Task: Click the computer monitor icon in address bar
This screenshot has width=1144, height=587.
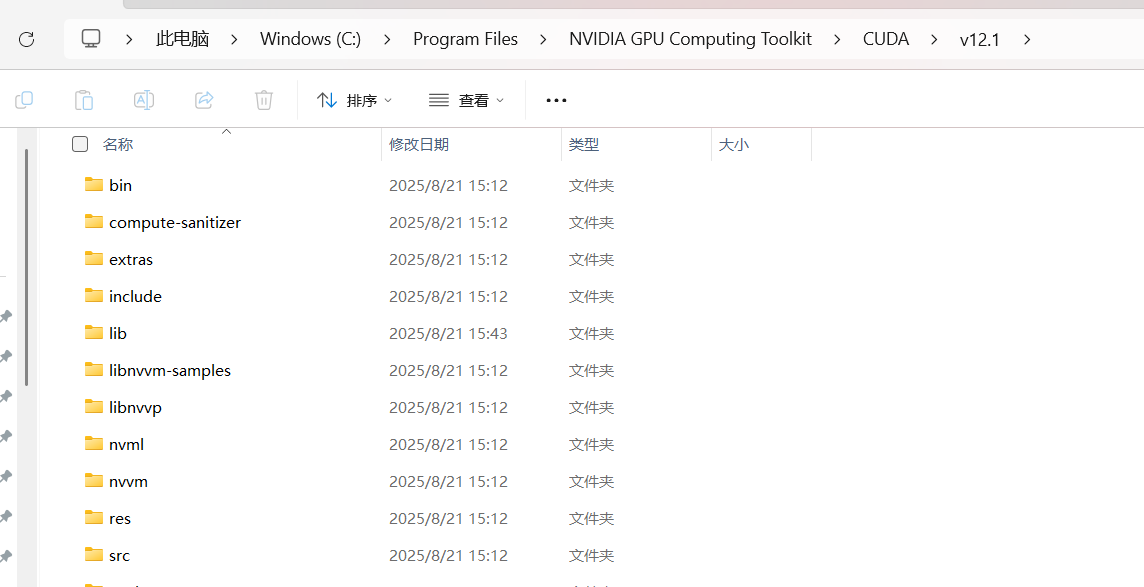Action: 90,39
